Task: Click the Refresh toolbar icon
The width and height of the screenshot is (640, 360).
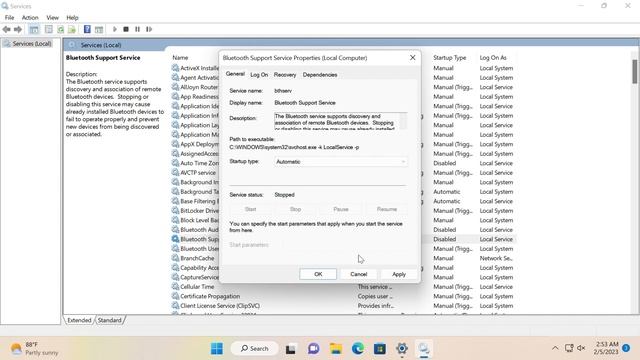Action: (60, 29)
